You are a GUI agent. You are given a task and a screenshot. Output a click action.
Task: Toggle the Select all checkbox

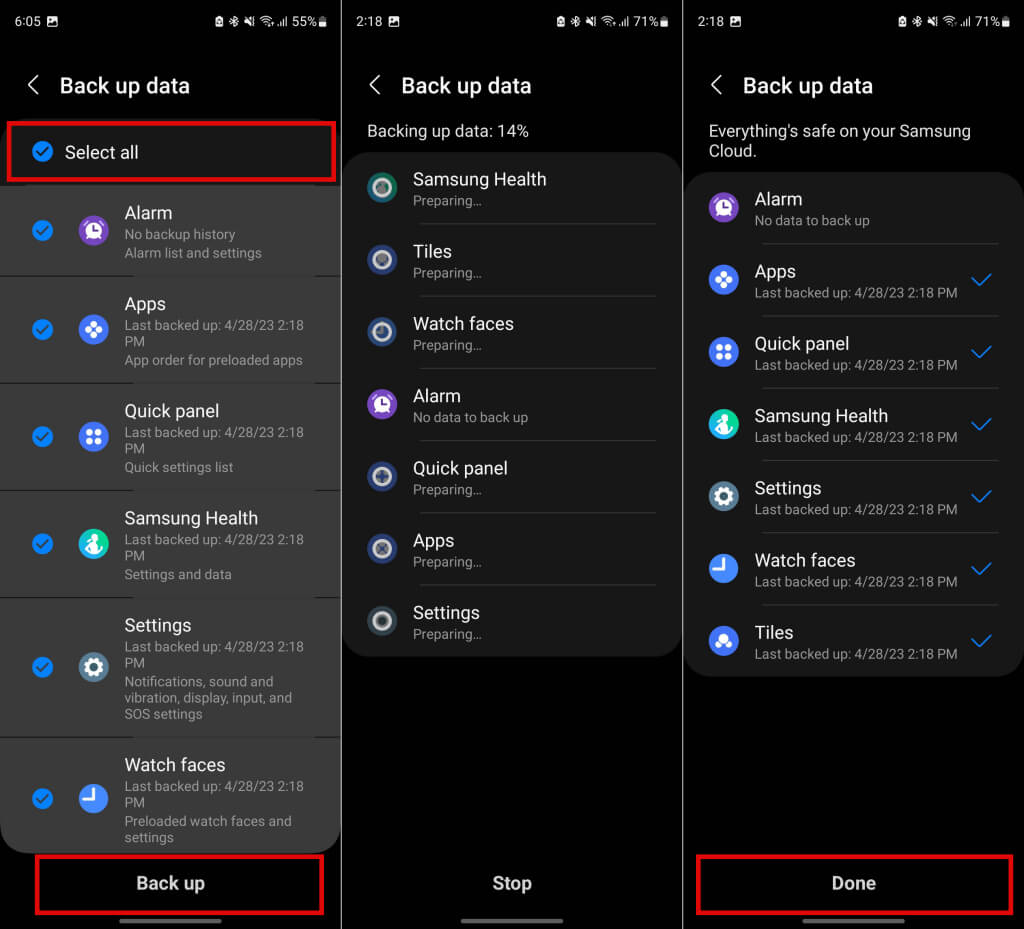pyautogui.click(x=42, y=151)
